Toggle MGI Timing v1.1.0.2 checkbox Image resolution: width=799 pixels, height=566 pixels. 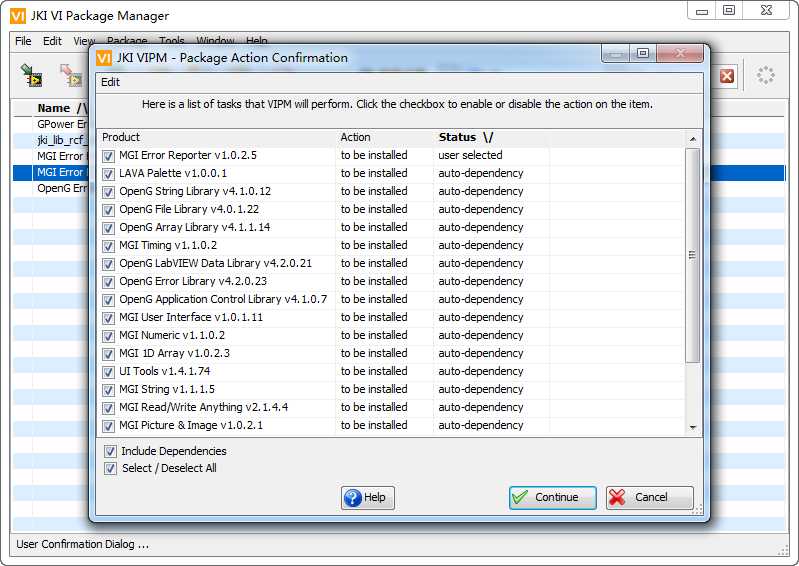coord(108,246)
